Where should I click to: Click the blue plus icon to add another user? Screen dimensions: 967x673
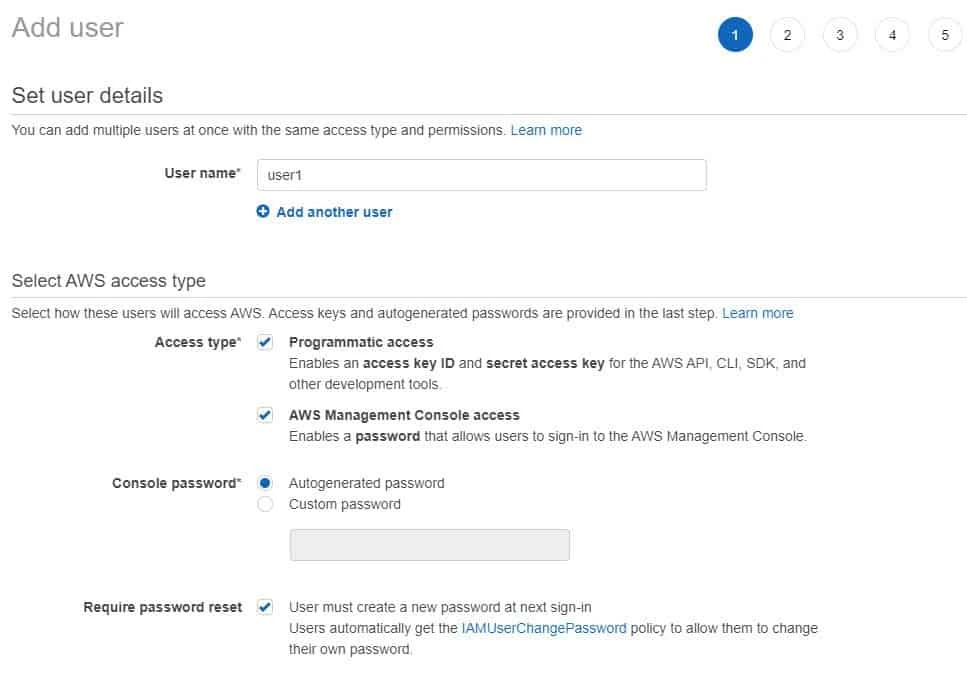263,211
